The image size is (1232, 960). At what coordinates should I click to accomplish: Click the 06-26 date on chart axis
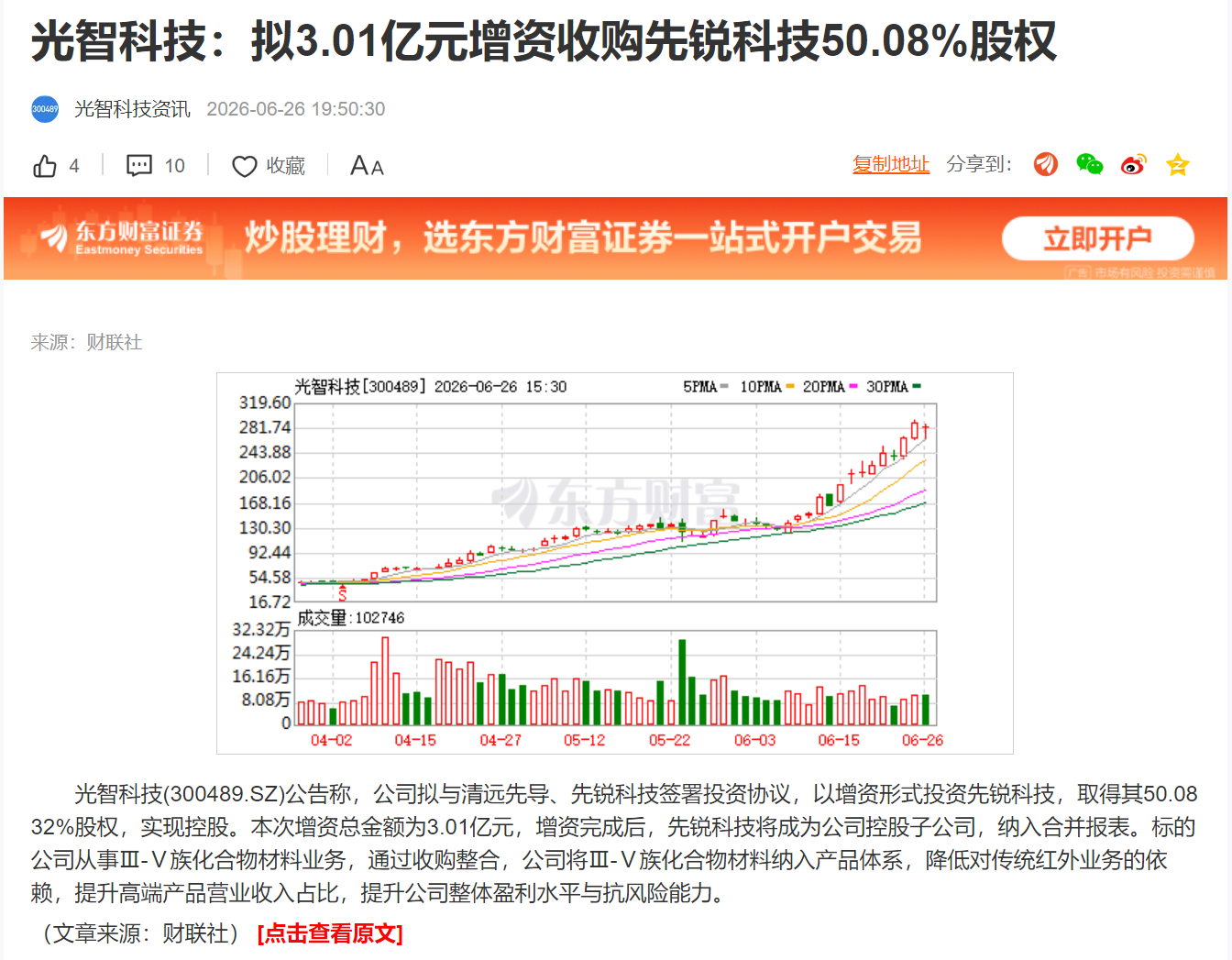922,740
